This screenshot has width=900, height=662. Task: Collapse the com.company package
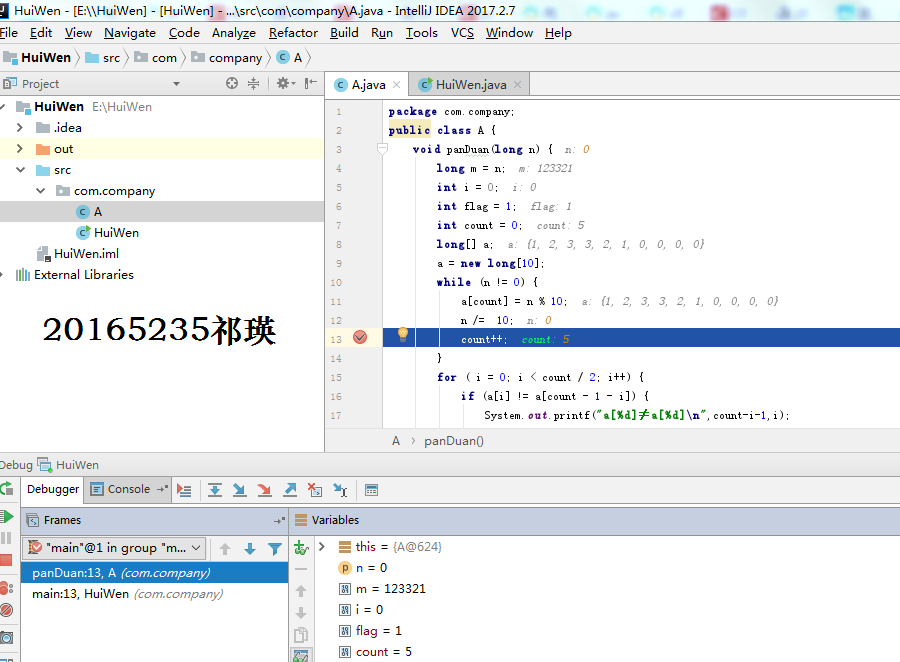click(x=41, y=191)
